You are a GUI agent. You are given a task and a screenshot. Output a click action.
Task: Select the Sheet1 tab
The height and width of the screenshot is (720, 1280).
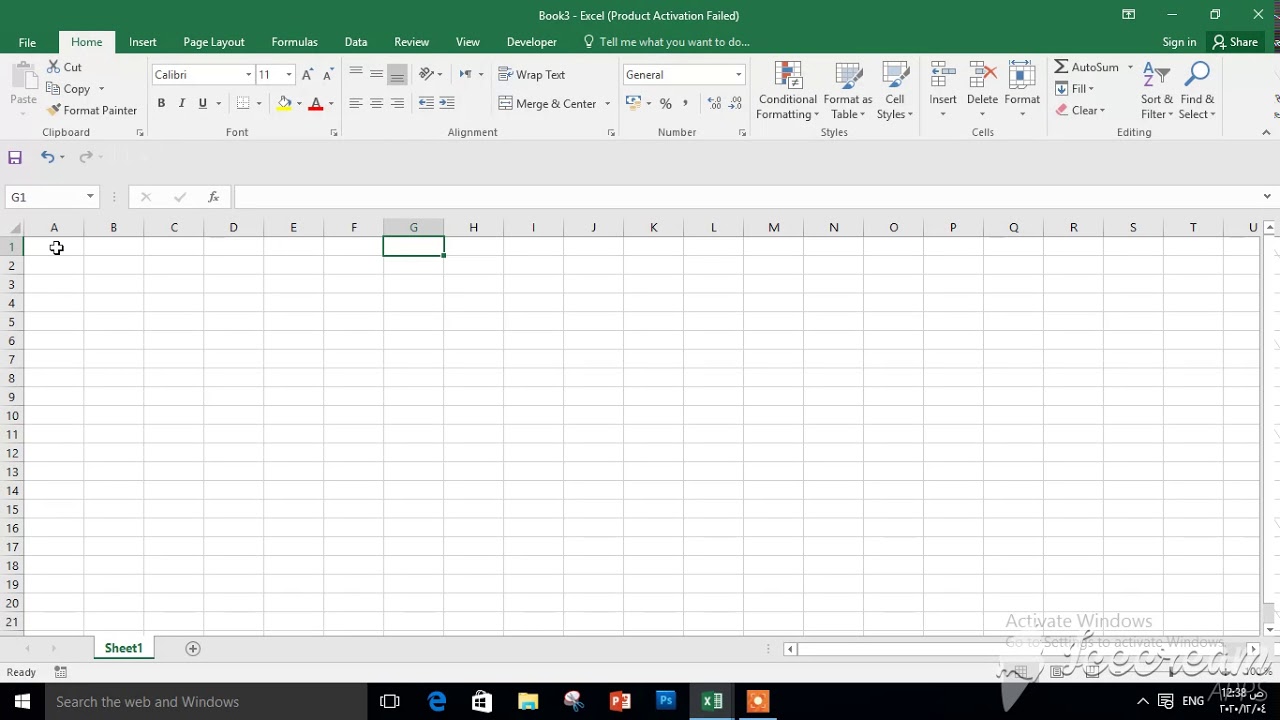pos(123,648)
